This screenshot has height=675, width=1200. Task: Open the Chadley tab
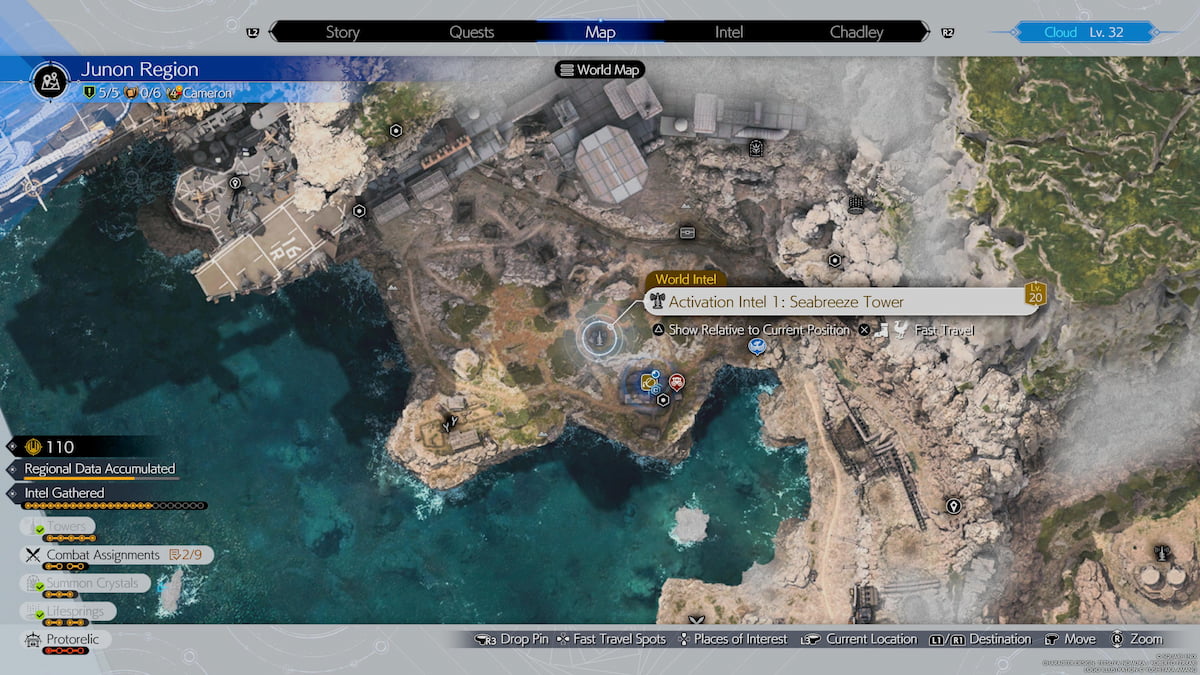(x=856, y=32)
